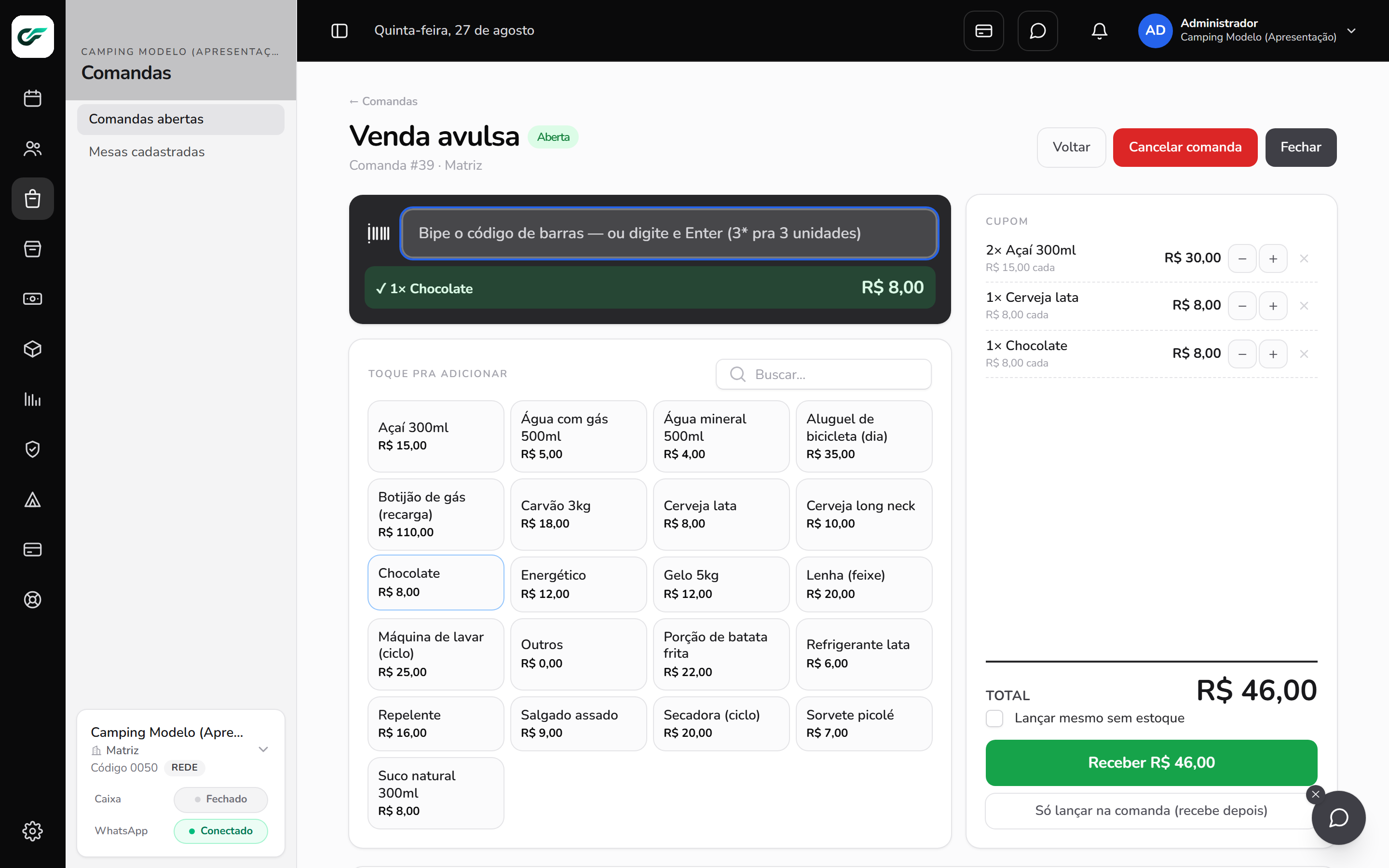Open the lifebuoy support icon in the sidebar
Viewport: 1389px width, 868px height.
(x=33, y=599)
